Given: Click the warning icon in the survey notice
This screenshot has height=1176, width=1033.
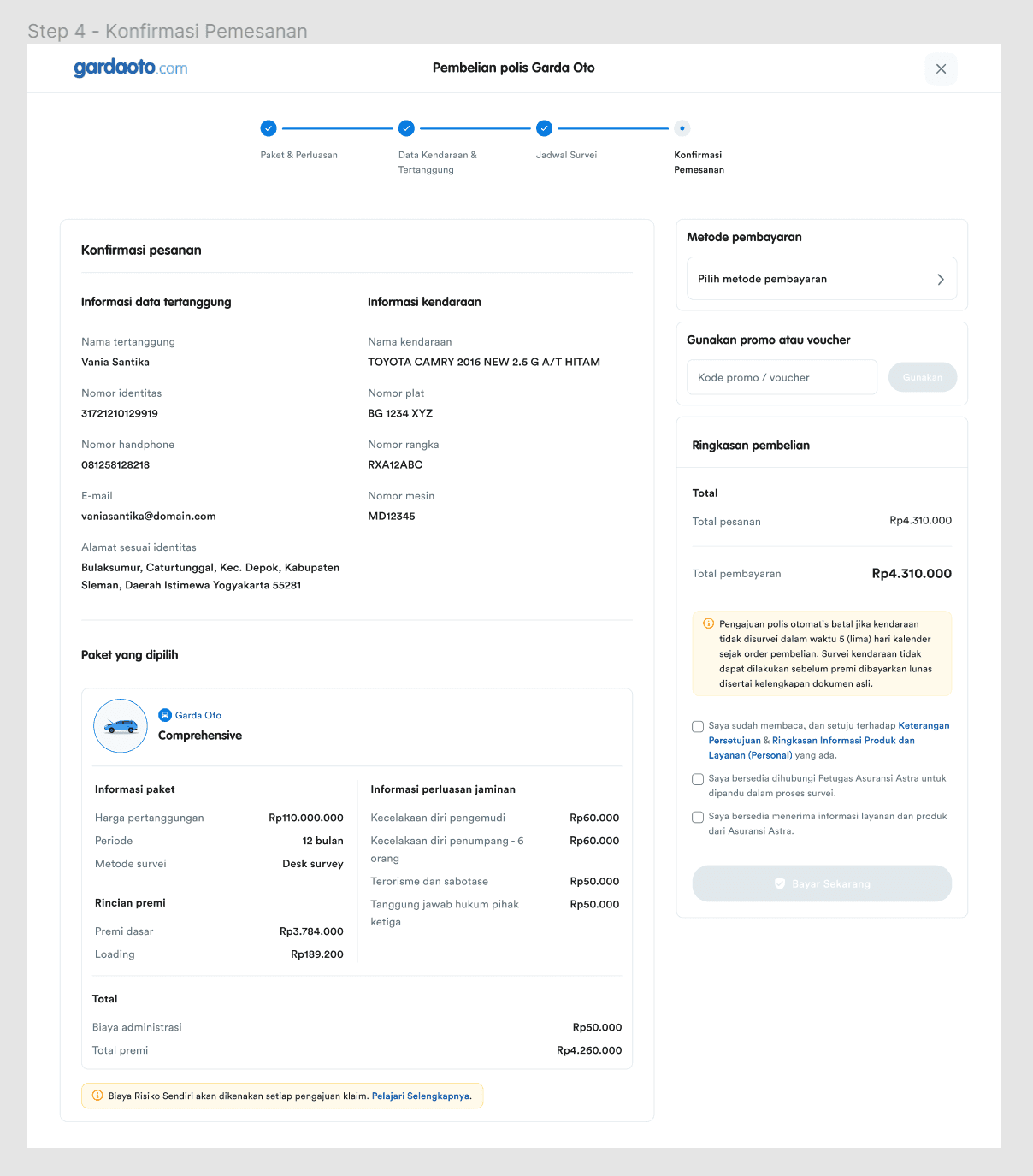Looking at the screenshot, I should pos(708,623).
